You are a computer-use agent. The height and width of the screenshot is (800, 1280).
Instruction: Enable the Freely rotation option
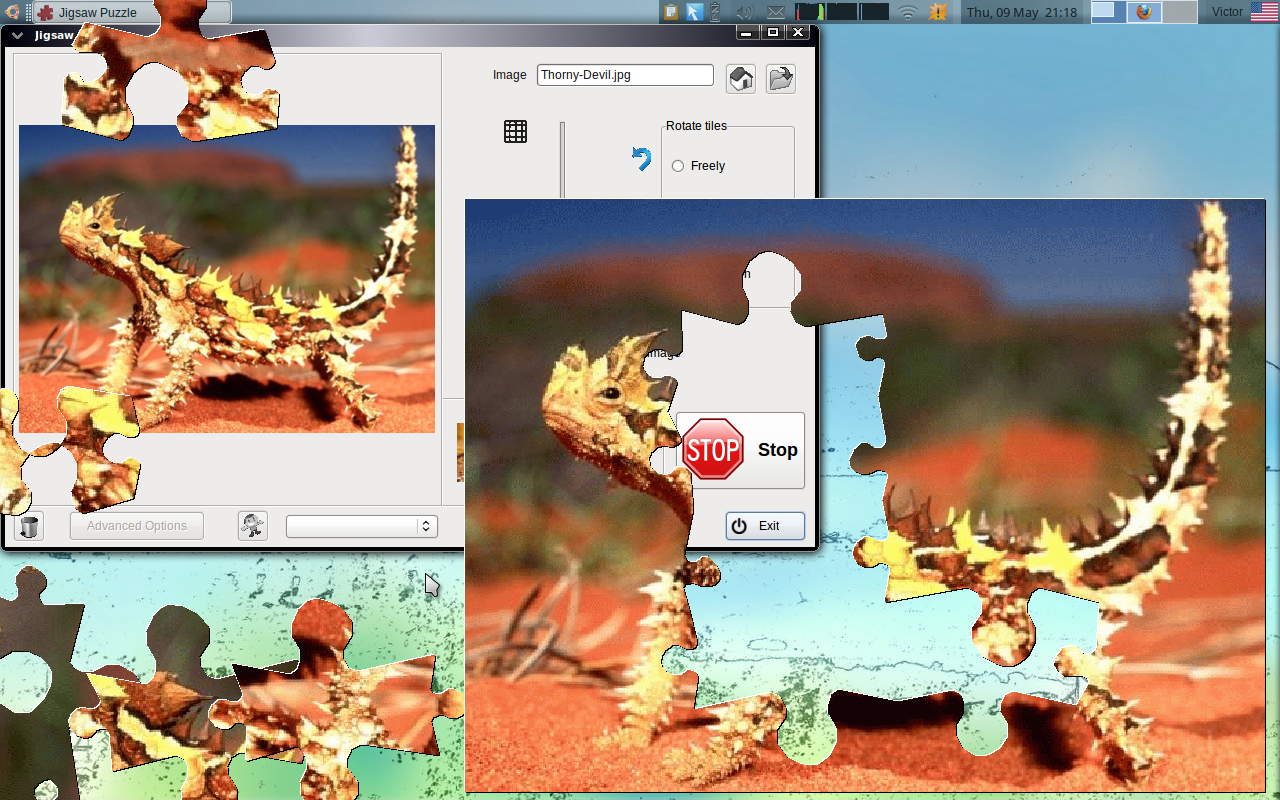pyautogui.click(x=678, y=166)
